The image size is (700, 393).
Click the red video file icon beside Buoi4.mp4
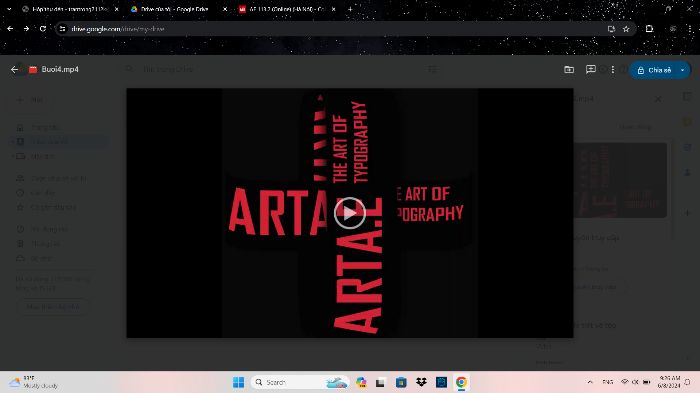33,70
